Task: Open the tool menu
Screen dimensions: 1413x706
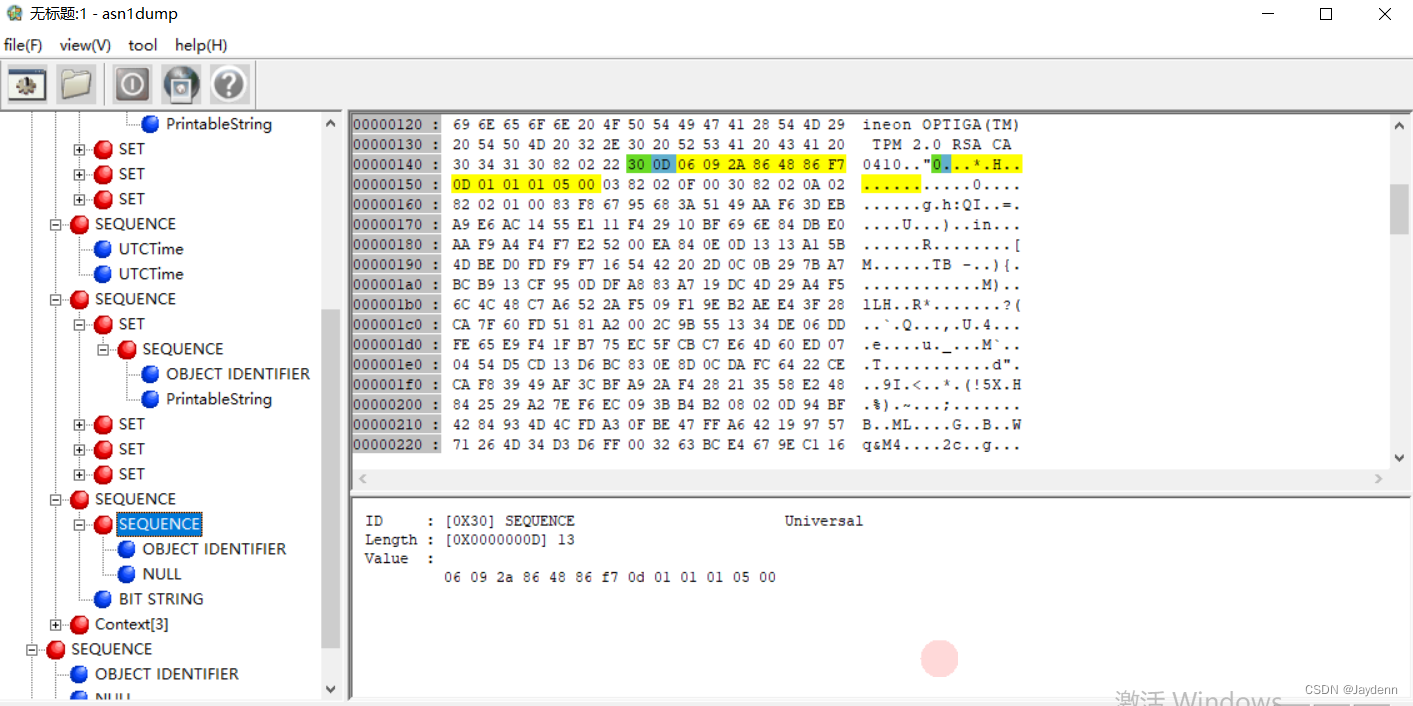Action: 142,45
